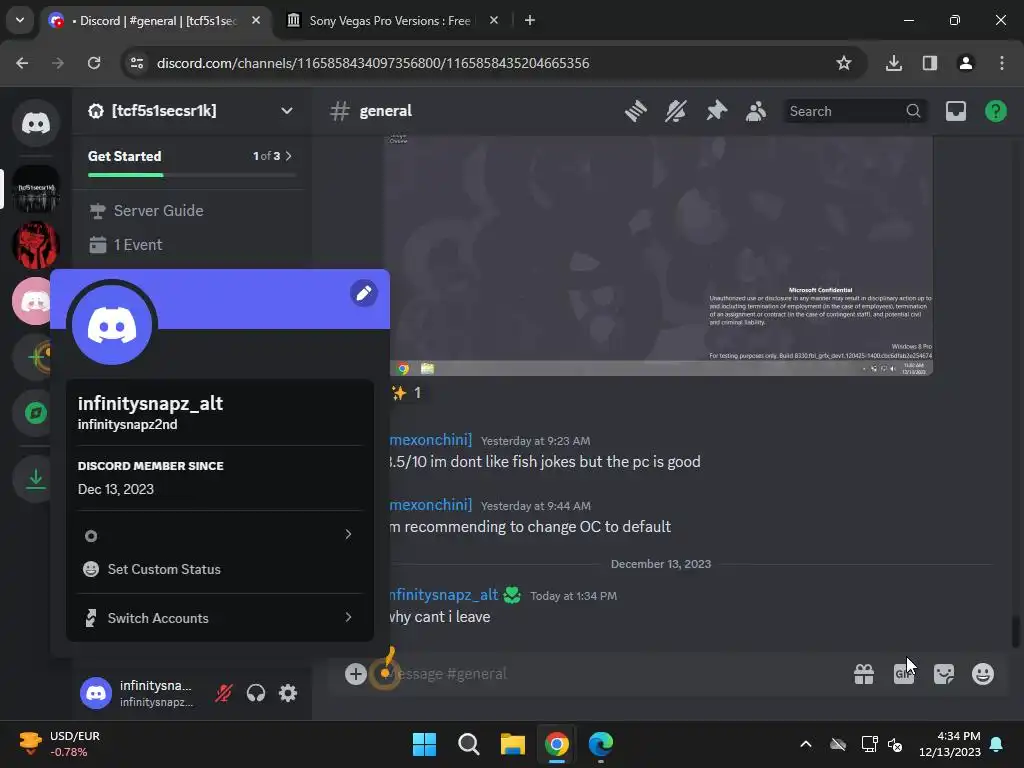The image size is (1024, 768).
Task: Click infinitysnapz_alt username in chat message
Action: click(x=443, y=595)
